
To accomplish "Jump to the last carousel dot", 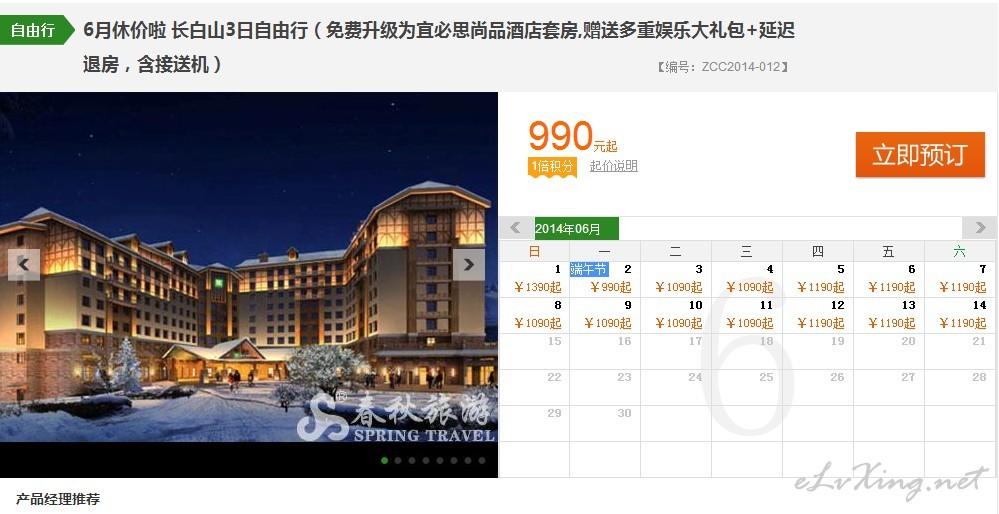I will click(x=482, y=460).
